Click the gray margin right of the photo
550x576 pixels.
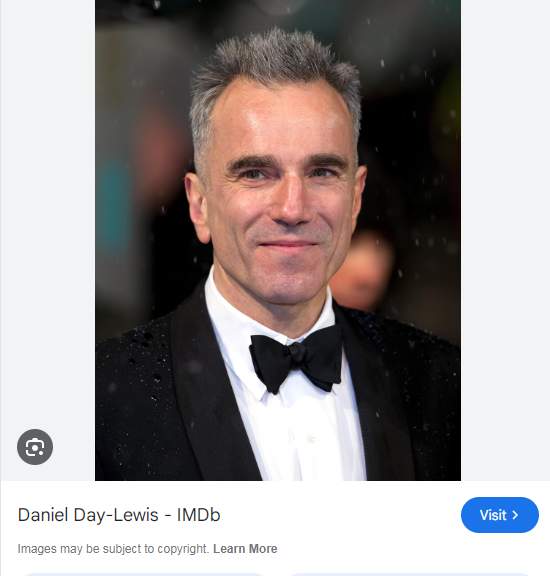(505, 240)
